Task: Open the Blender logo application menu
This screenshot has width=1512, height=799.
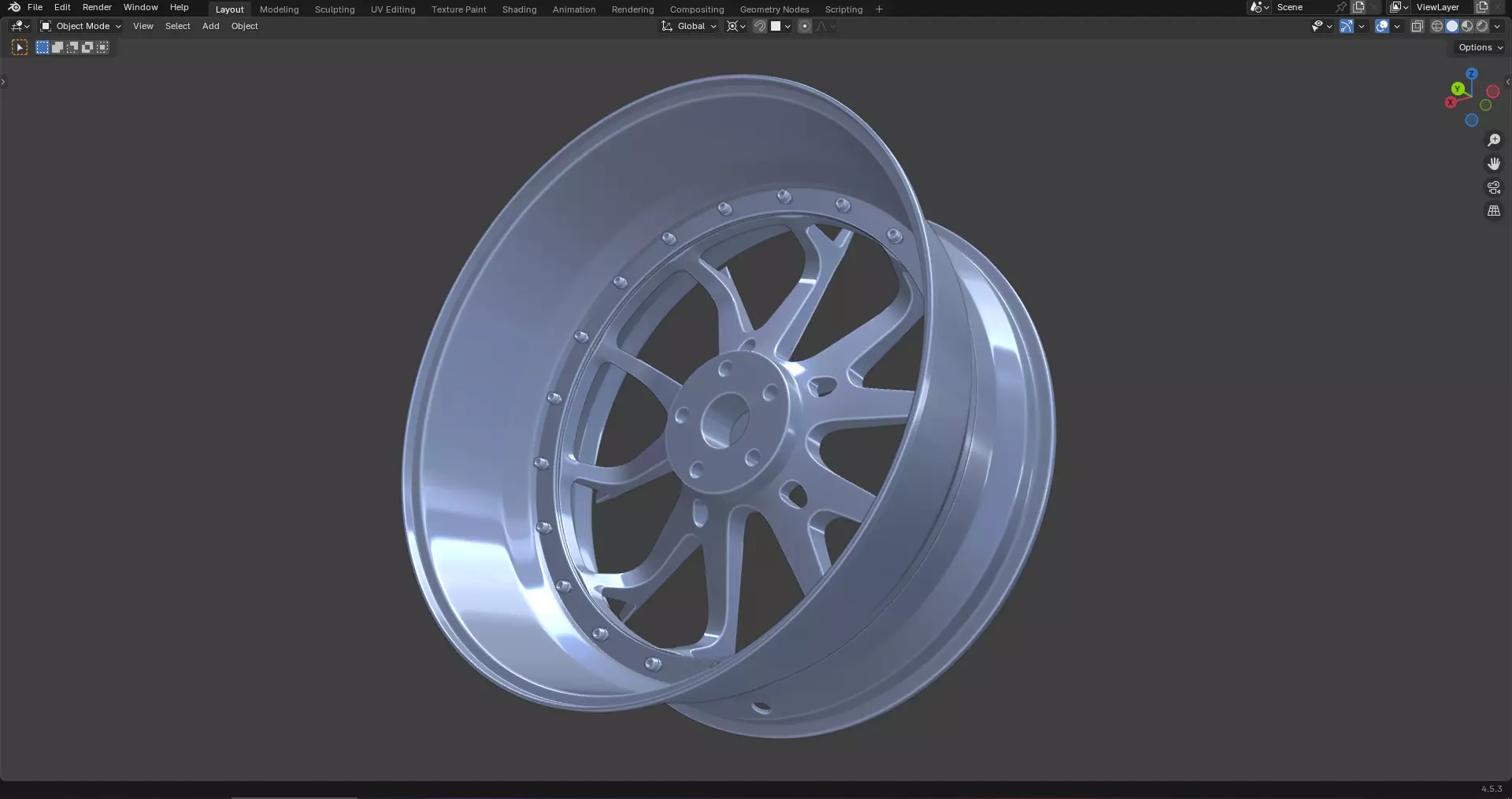Action: click(x=14, y=7)
